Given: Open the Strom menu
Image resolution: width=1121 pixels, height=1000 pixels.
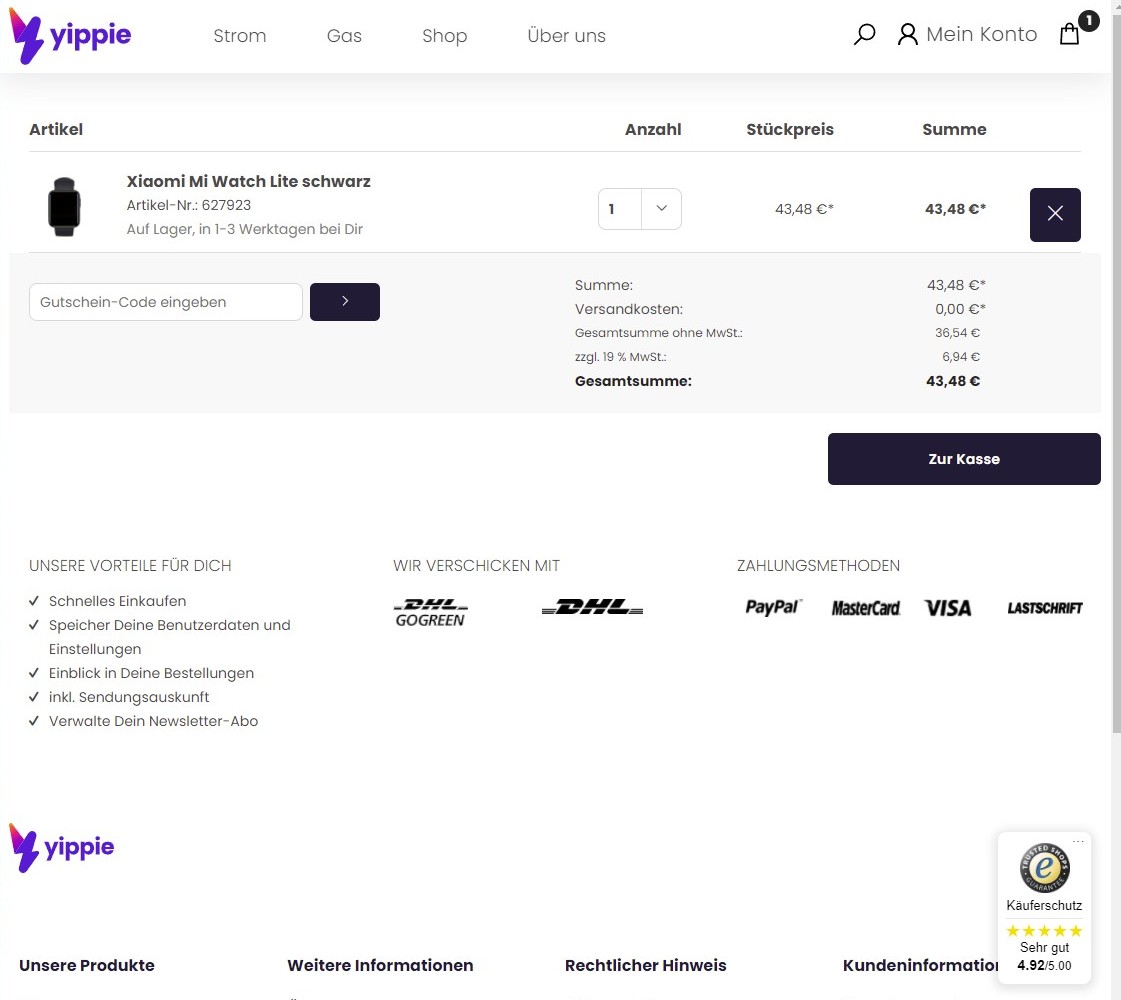Looking at the screenshot, I should tap(239, 36).
